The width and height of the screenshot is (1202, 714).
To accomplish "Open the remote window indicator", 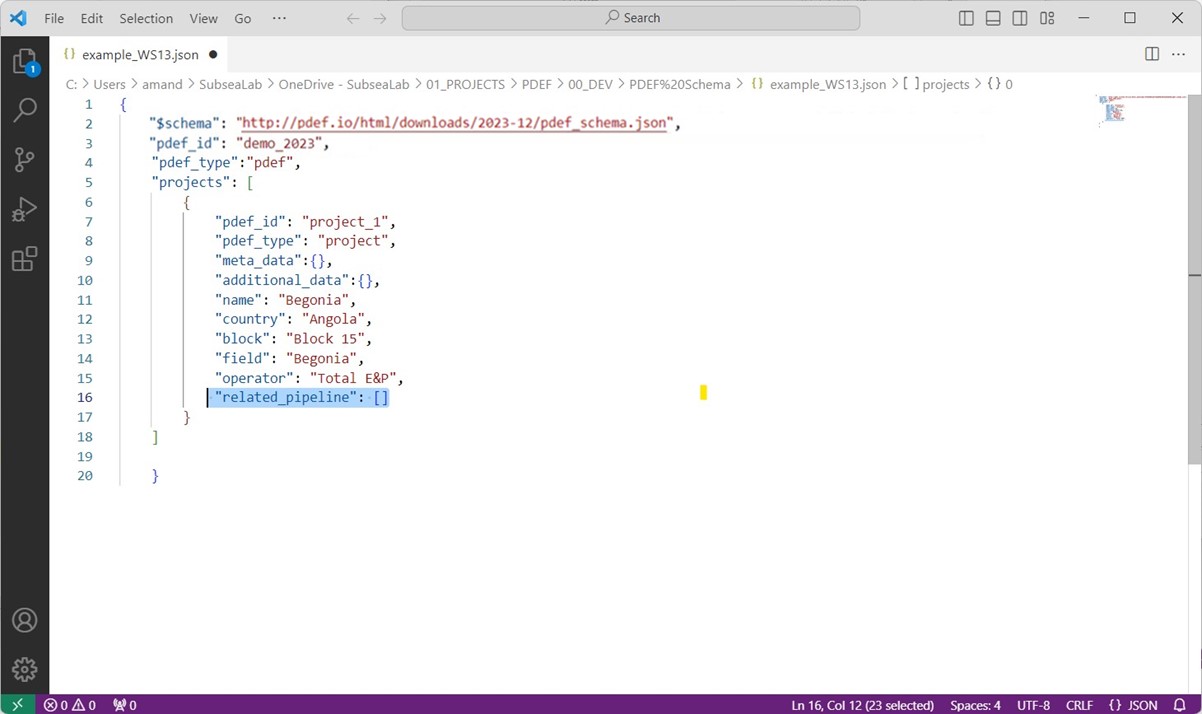I will pyautogui.click(x=17, y=705).
